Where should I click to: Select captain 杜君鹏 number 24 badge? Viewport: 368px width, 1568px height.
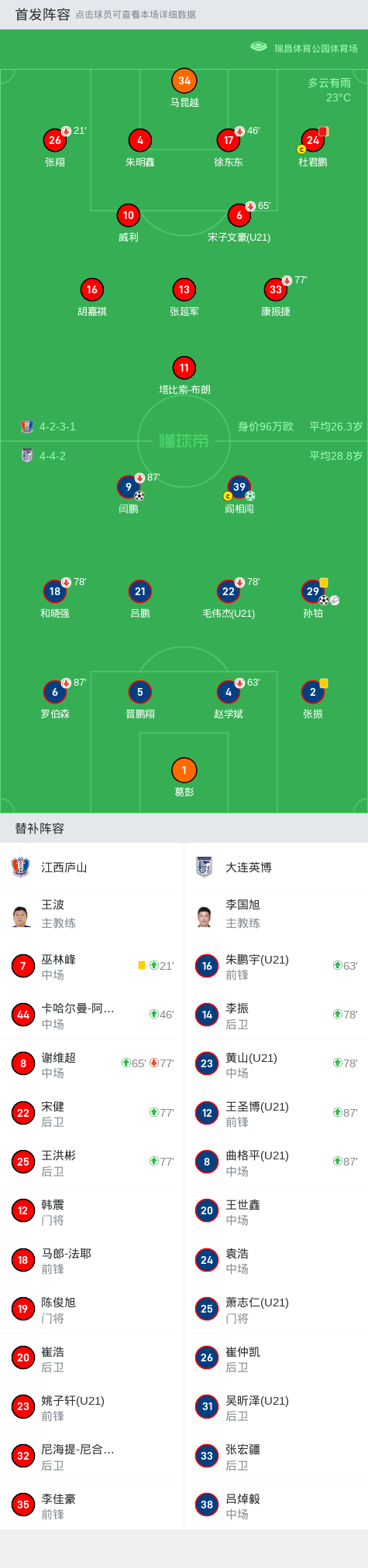click(x=313, y=140)
